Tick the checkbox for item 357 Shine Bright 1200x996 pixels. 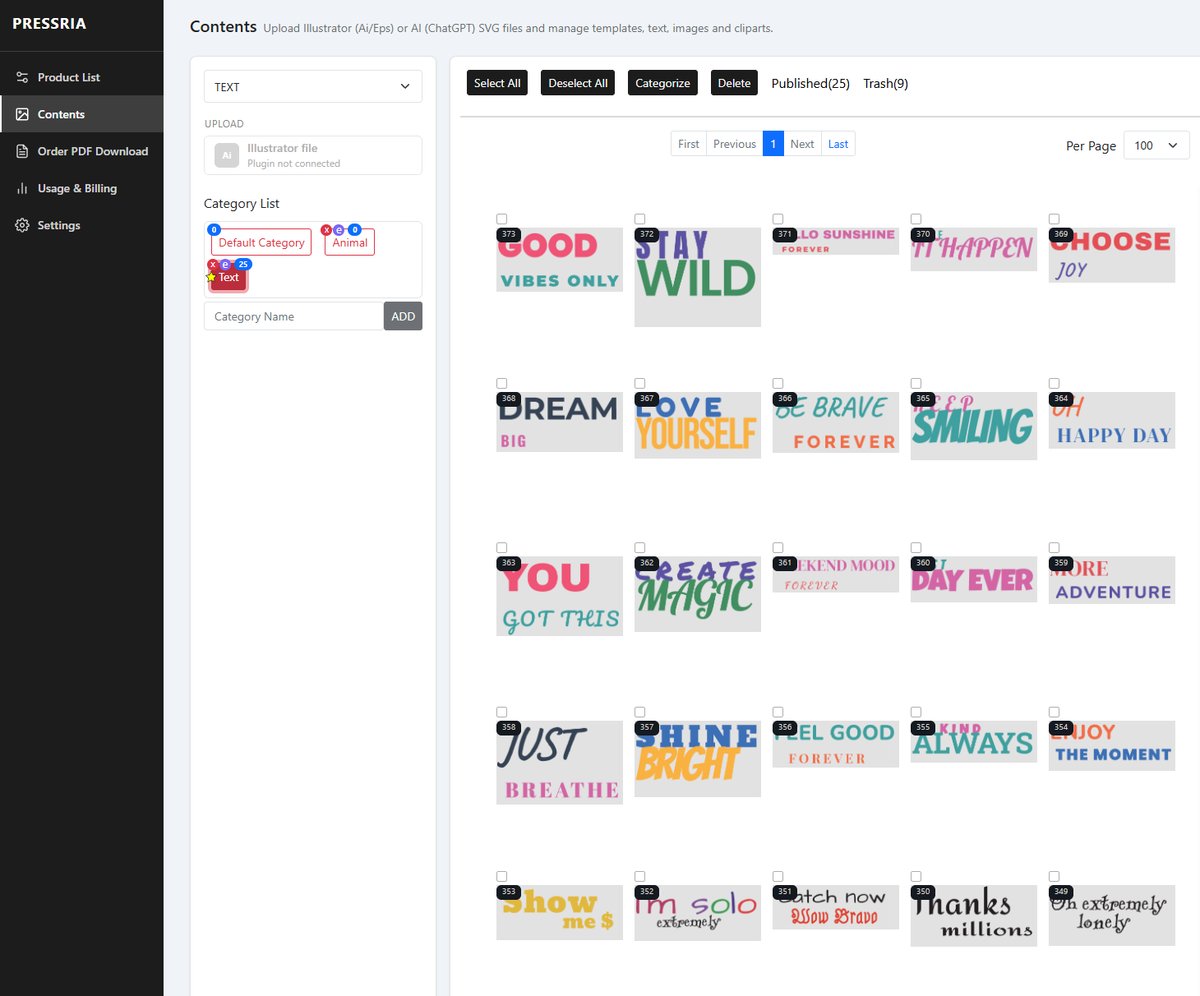[x=640, y=712]
